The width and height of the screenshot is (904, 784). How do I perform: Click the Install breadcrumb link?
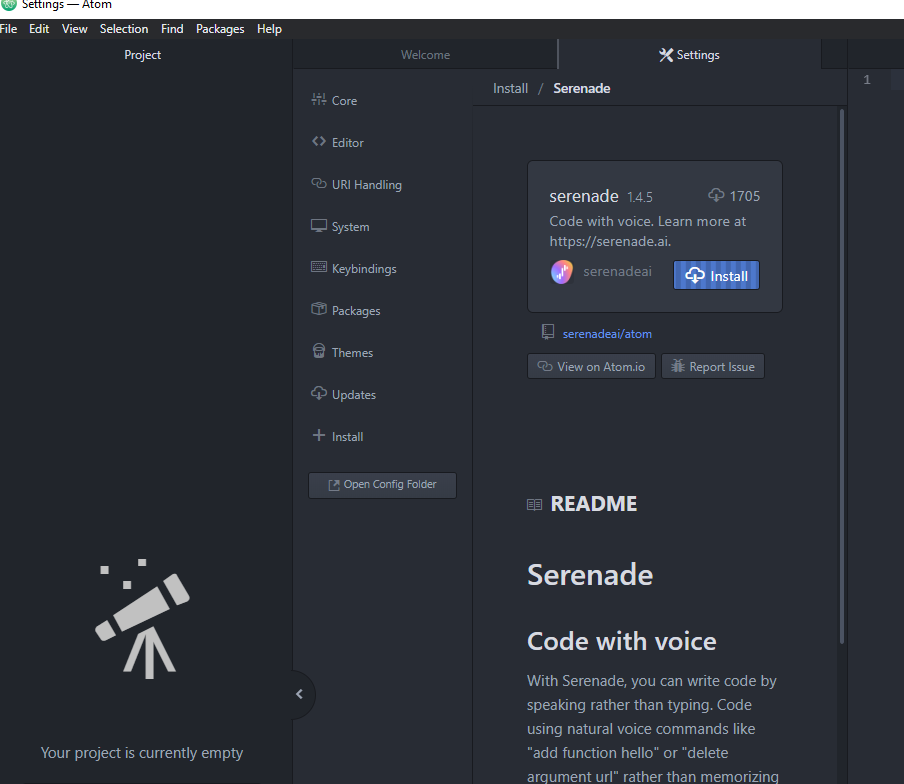click(510, 88)
